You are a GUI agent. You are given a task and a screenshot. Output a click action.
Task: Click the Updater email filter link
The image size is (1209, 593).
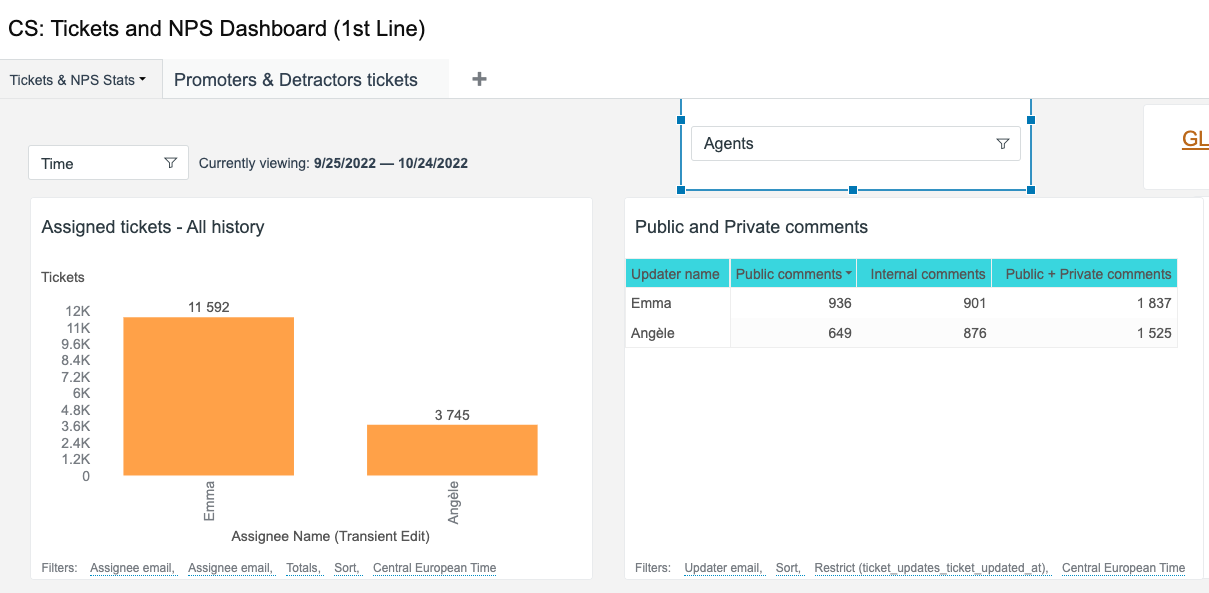[x=723, y=568]
